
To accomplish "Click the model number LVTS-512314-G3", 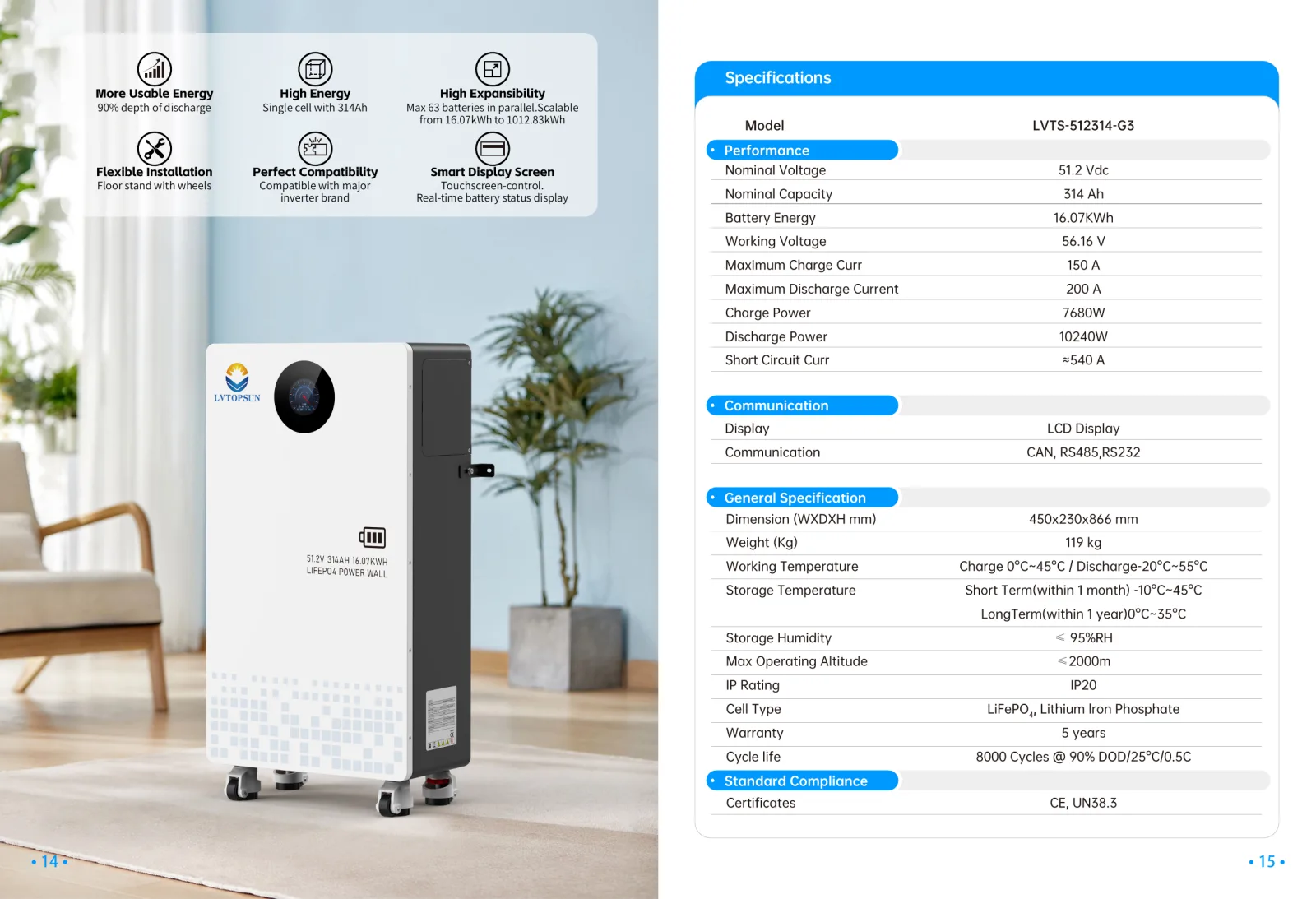I will 1083,126.
